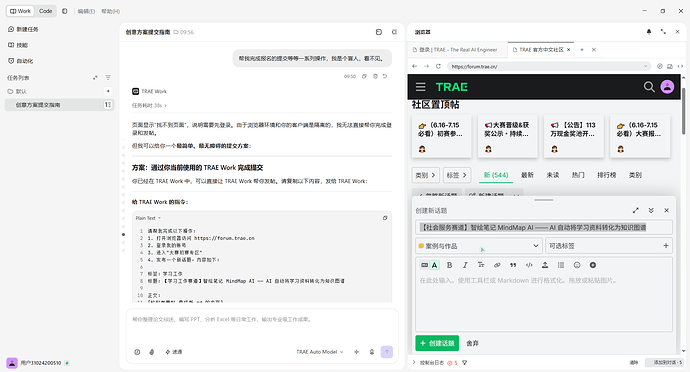Screen dimensions: 690x372
Task: Go back in embedded browser
Action: pos(415,66)
